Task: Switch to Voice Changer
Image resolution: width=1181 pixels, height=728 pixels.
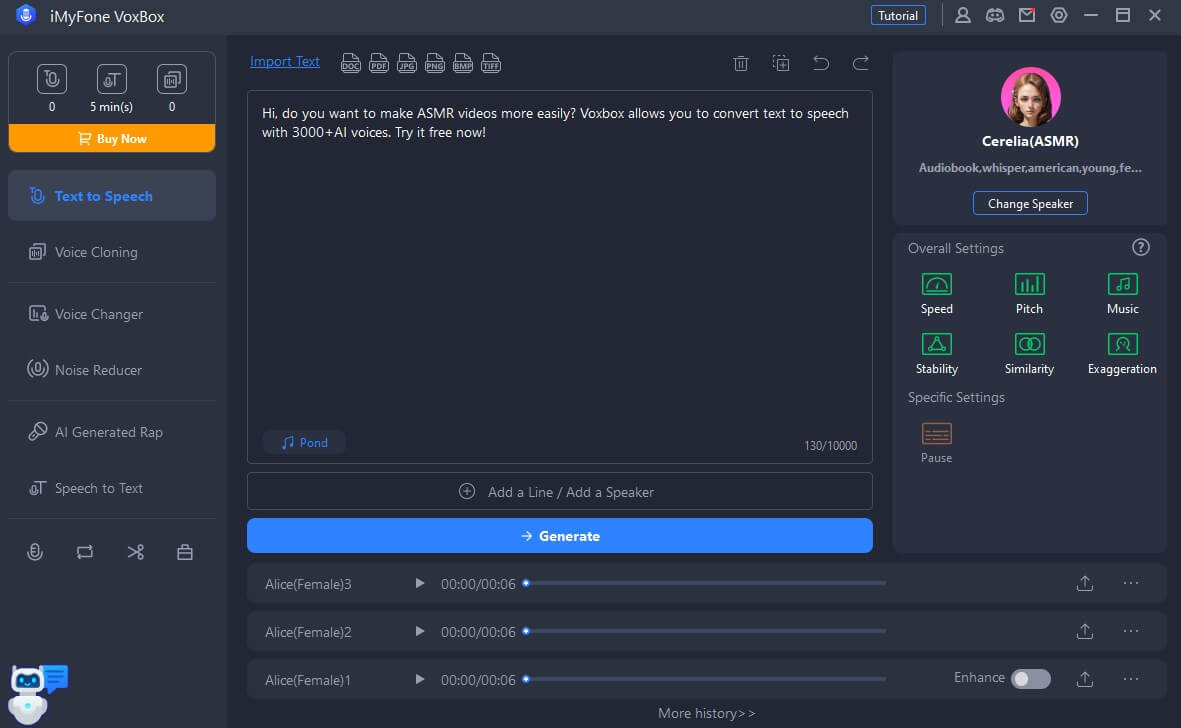Action: point(111,314)
